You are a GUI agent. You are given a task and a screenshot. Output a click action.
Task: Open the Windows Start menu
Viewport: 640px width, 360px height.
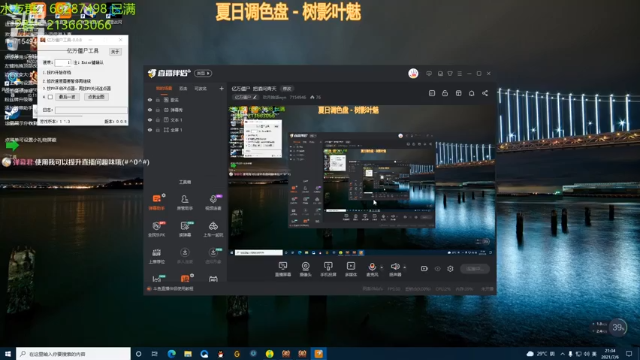(x=8, y=353)
